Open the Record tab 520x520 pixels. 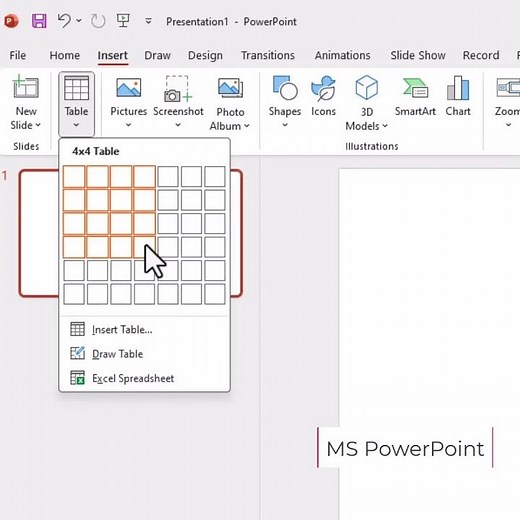pos(481,55)
